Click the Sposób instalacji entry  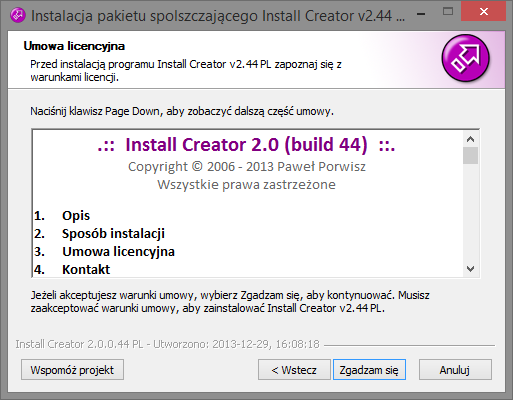pyautogui.click(x=113, y=233)
